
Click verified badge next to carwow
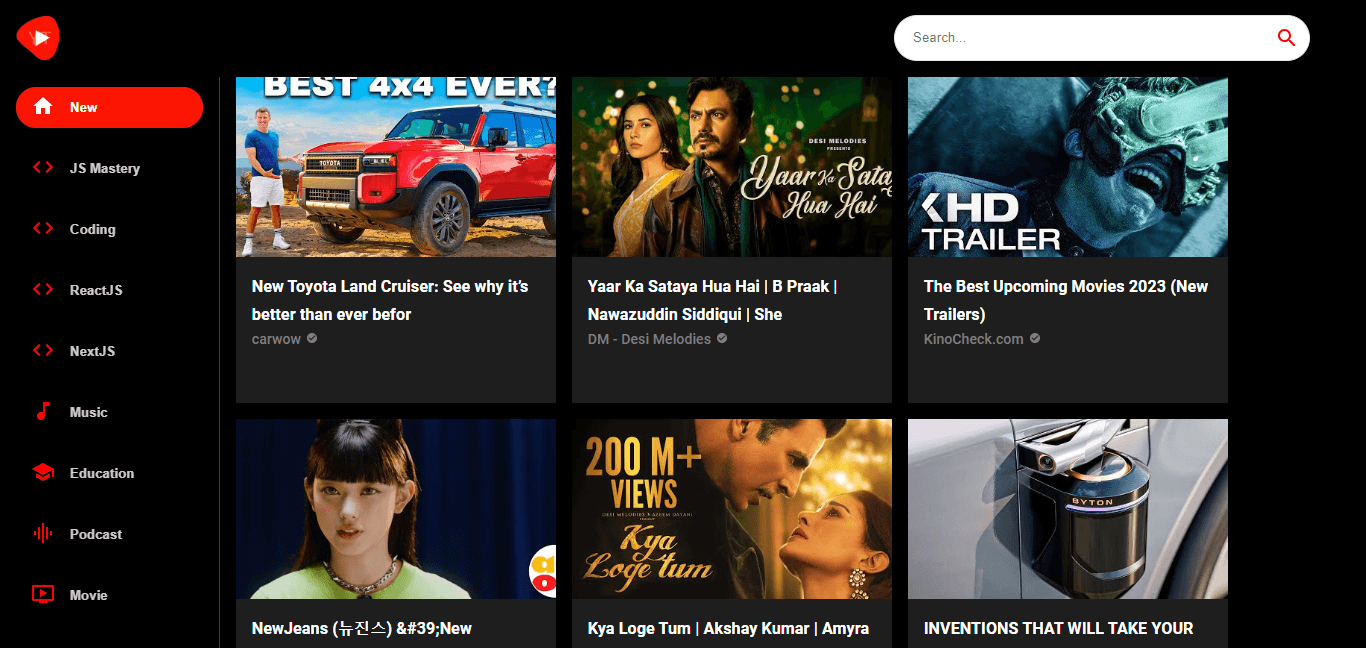(312, 339)
